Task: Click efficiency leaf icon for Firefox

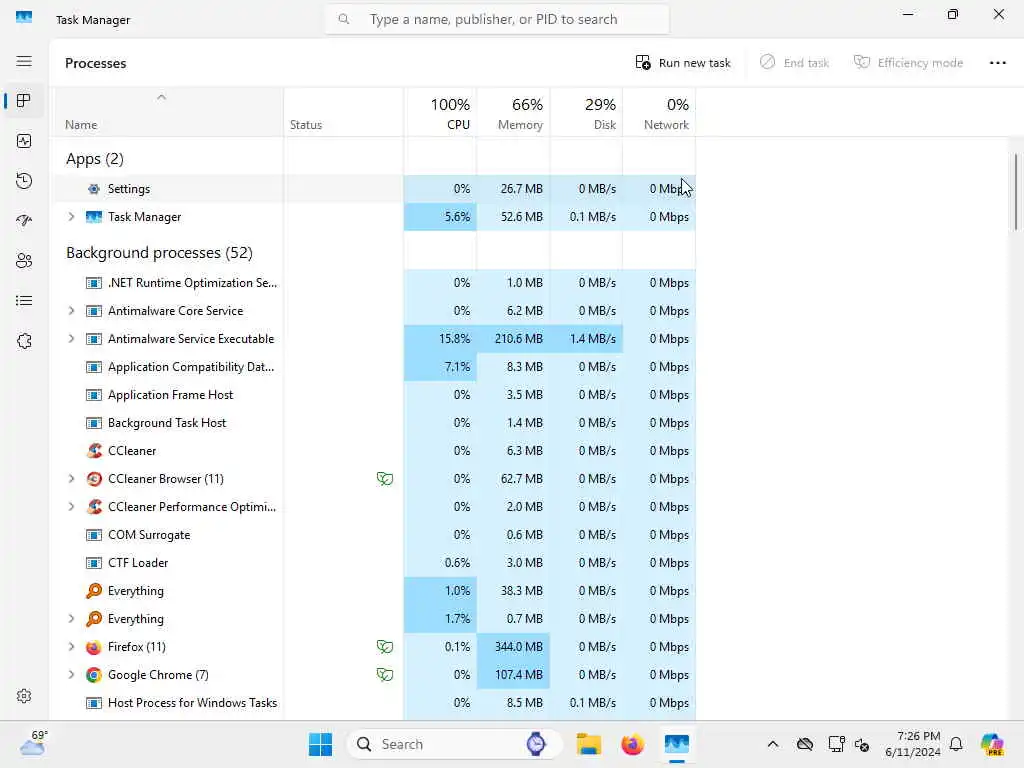Action: pyautogui.click(x=385, y=647)
